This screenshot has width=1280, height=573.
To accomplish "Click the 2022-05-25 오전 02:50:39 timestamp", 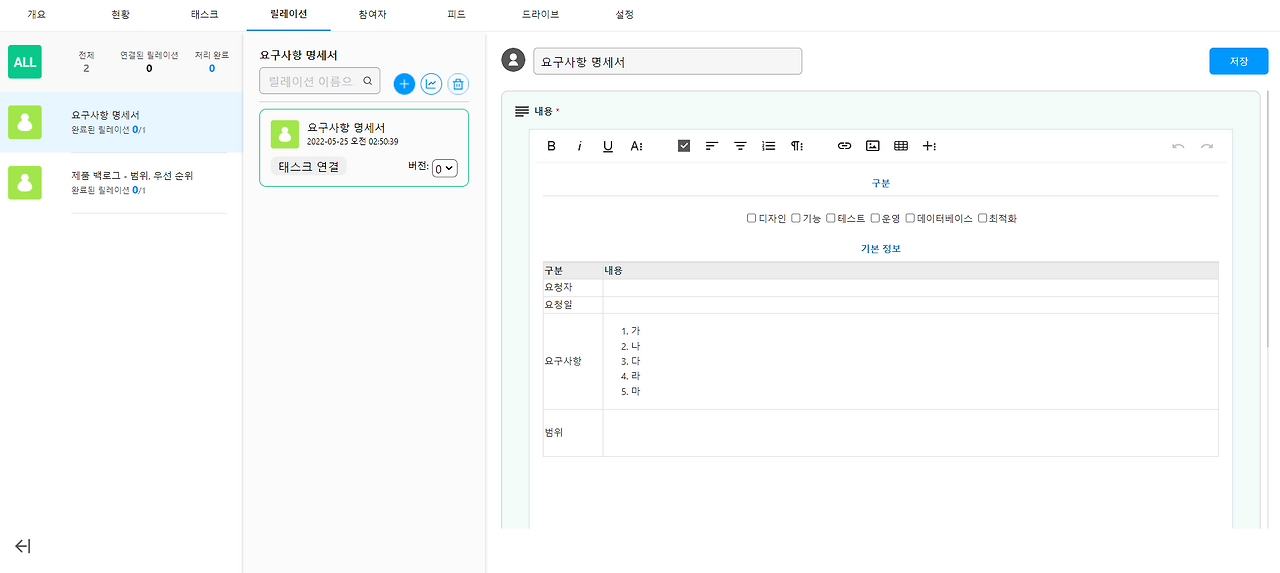I will pyautogui.click(x=352, y=142).
